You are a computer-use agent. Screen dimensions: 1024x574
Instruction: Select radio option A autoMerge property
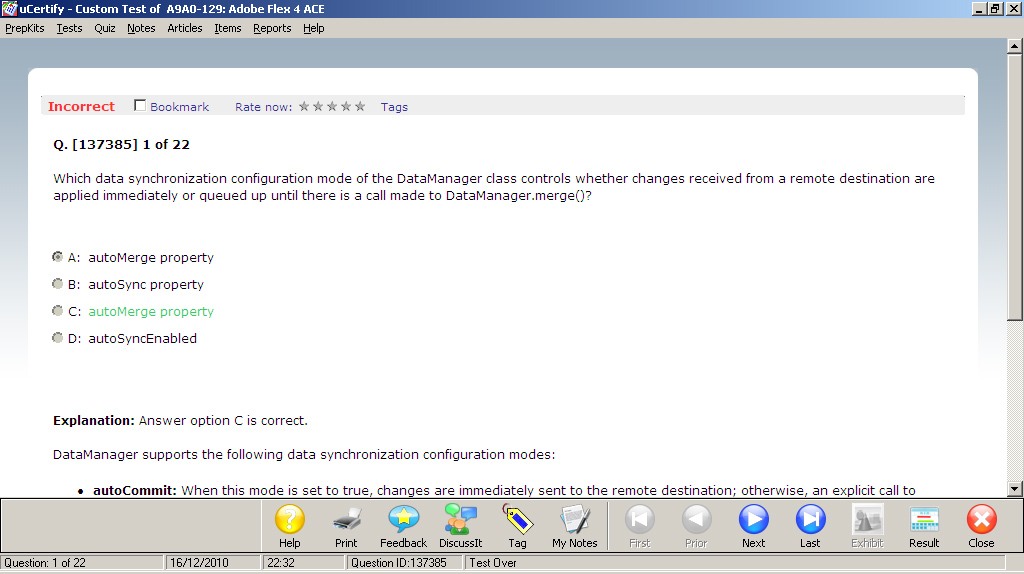[x=57, y=257]
